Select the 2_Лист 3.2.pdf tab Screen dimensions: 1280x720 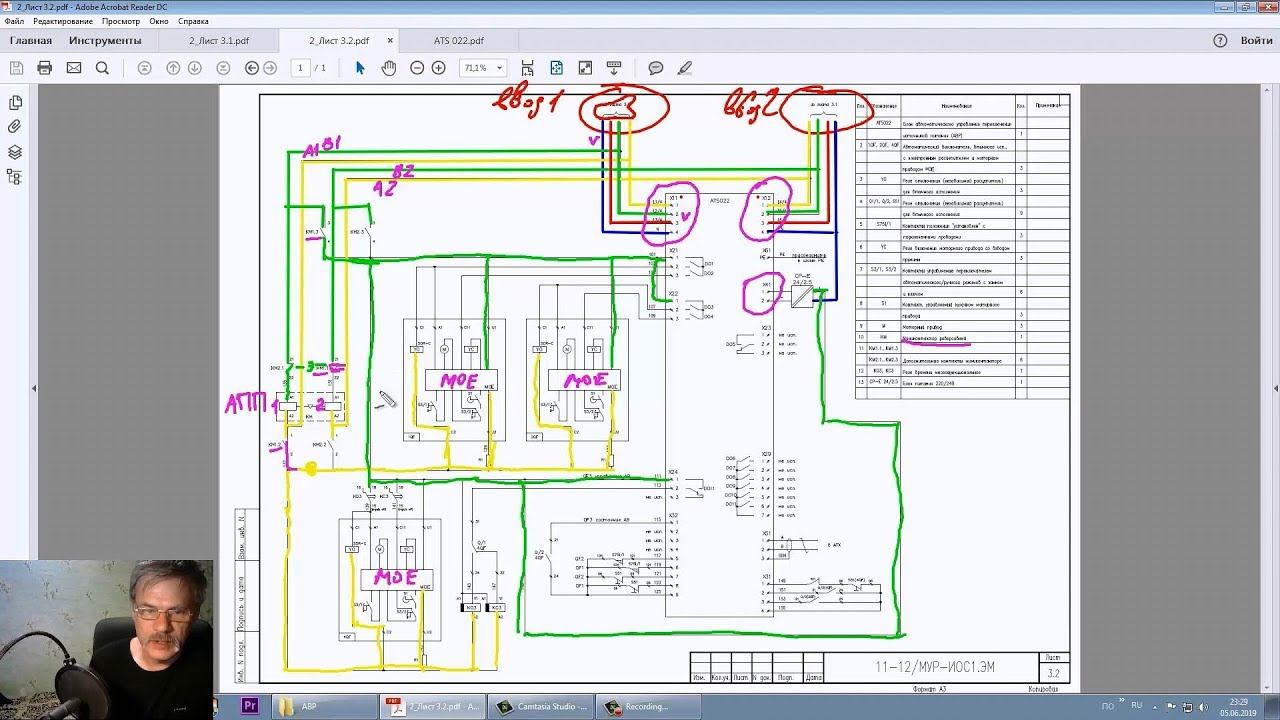click(339, 41)
